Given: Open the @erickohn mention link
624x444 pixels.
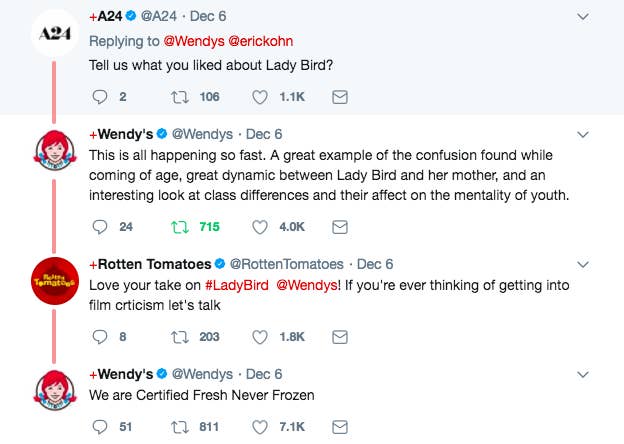Looking at the screenshot, I should [261, 41].
